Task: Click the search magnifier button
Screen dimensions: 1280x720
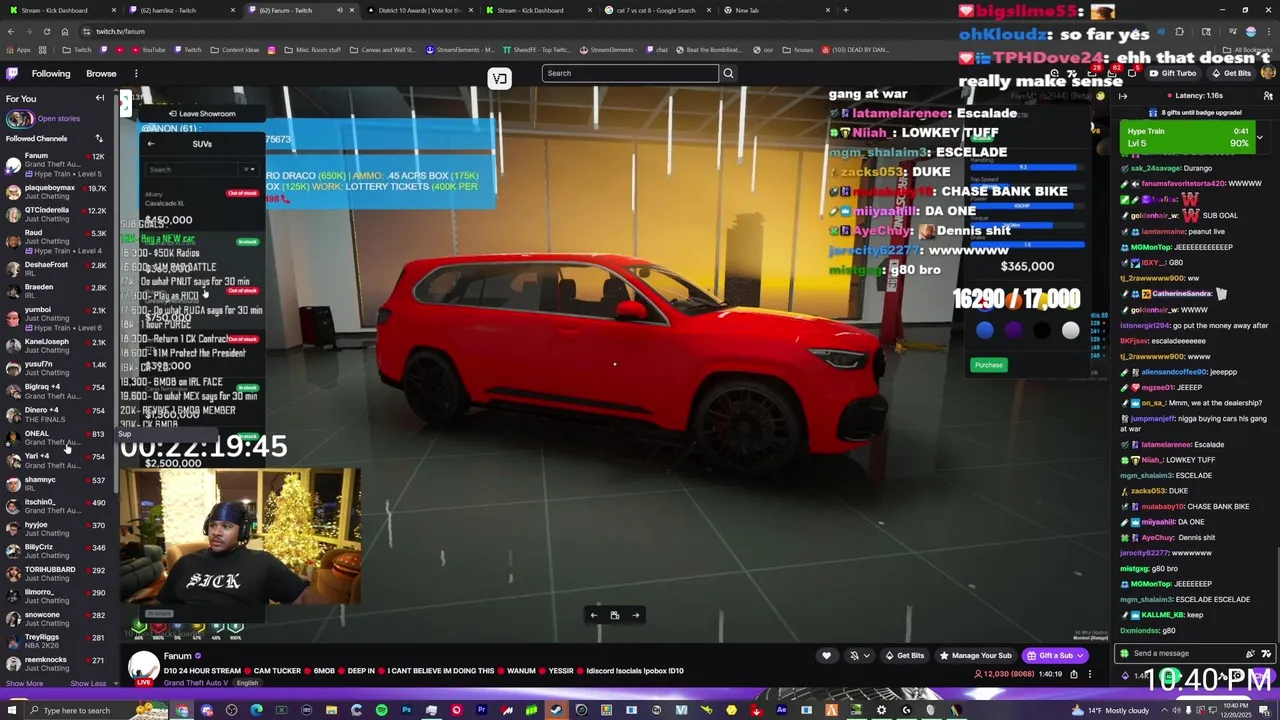Action: tap(728, 73)
